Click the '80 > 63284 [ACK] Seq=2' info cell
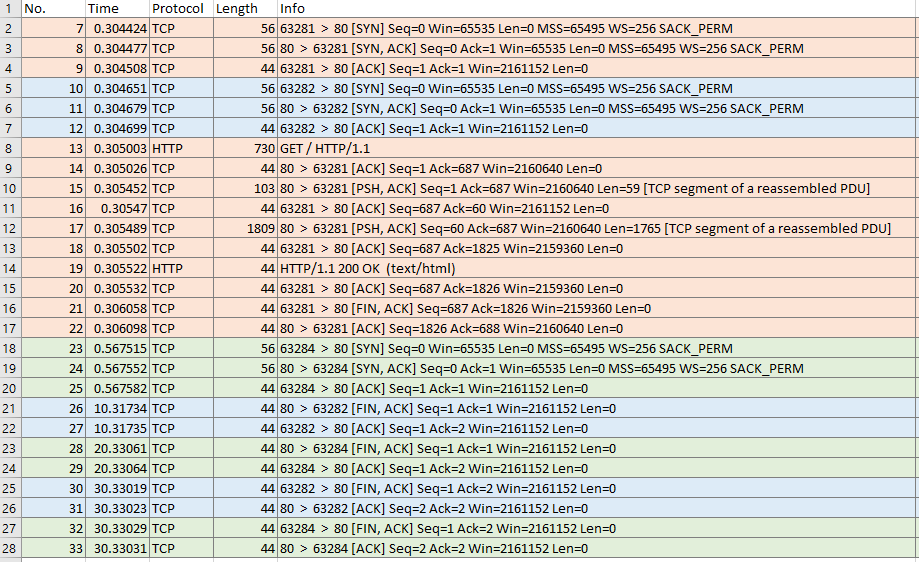Viewport: 919px width, 562px height. pyautogui.click(x=598, y=549)
